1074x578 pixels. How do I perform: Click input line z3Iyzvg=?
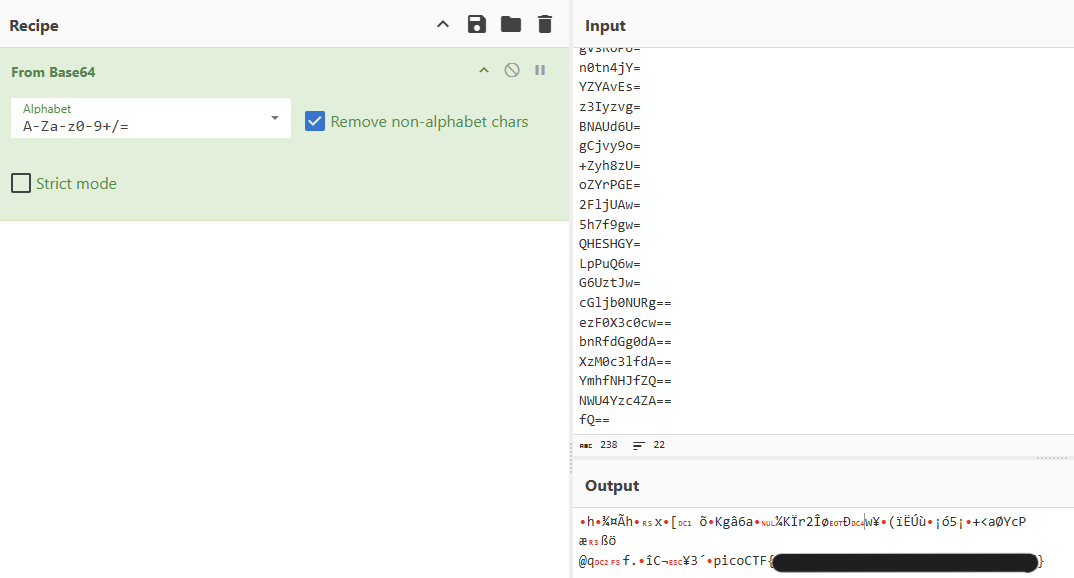pos(610,107)
